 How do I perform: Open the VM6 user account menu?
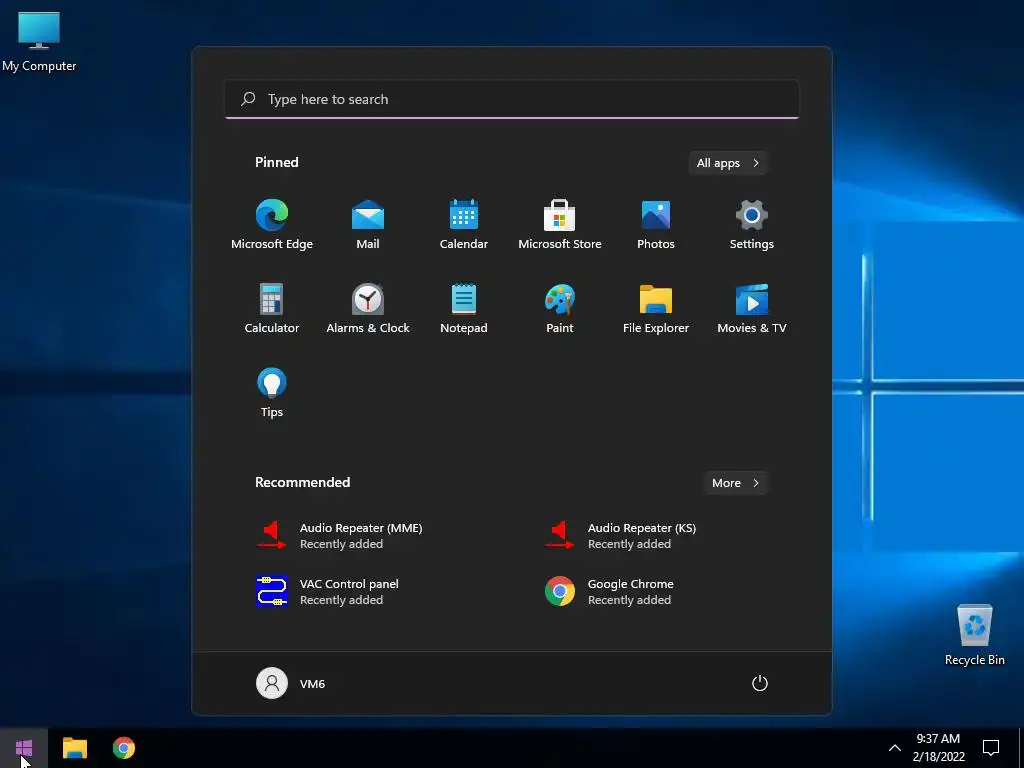pyautogui.click(x=291, y=684)
